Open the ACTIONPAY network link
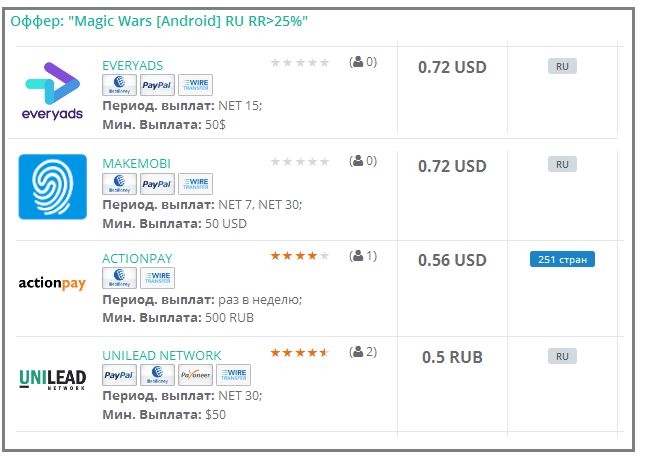The width and height of the screenshot is (645, 463). click(x=137, y=259)
